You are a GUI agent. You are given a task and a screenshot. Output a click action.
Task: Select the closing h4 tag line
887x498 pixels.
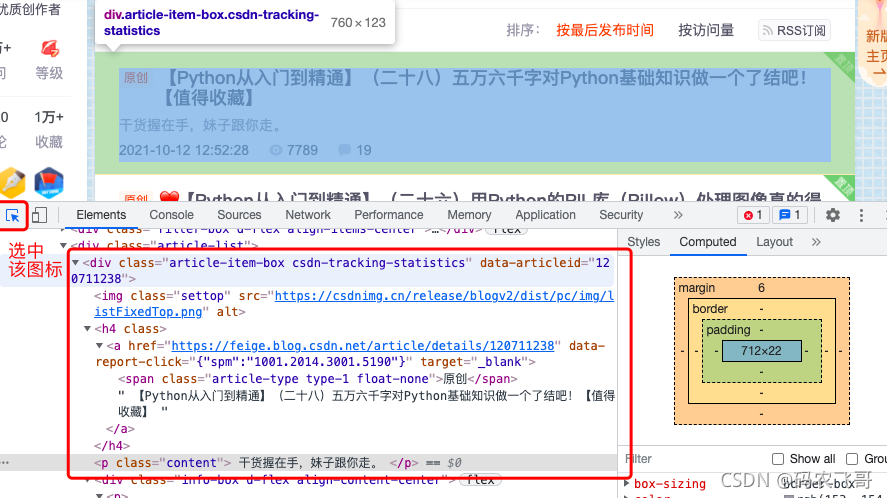(112, 446)
